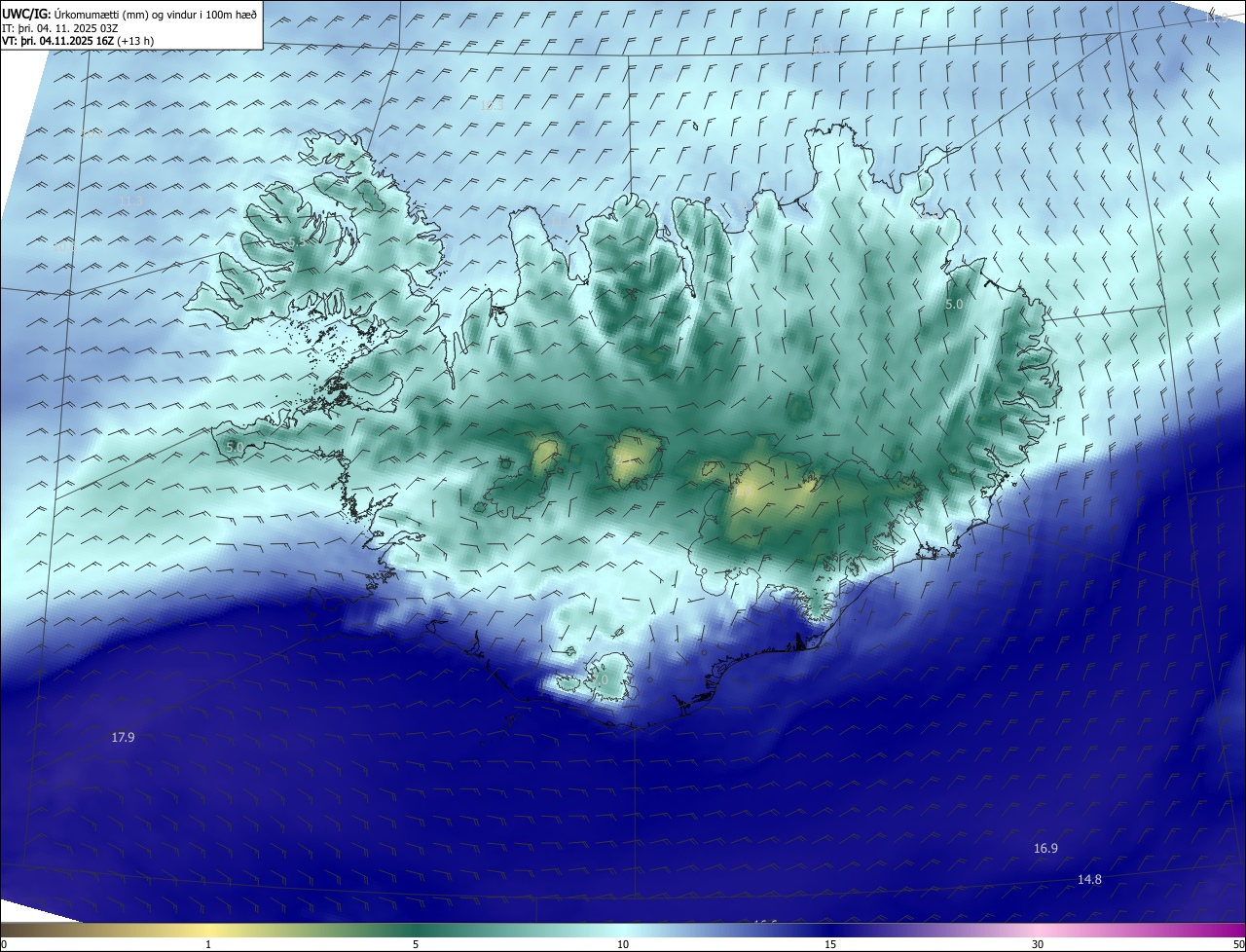Click the 5.0 label on Snæfellsnes peninsula
This screenshot has height=952, width=1246.
tap(235, 447)
